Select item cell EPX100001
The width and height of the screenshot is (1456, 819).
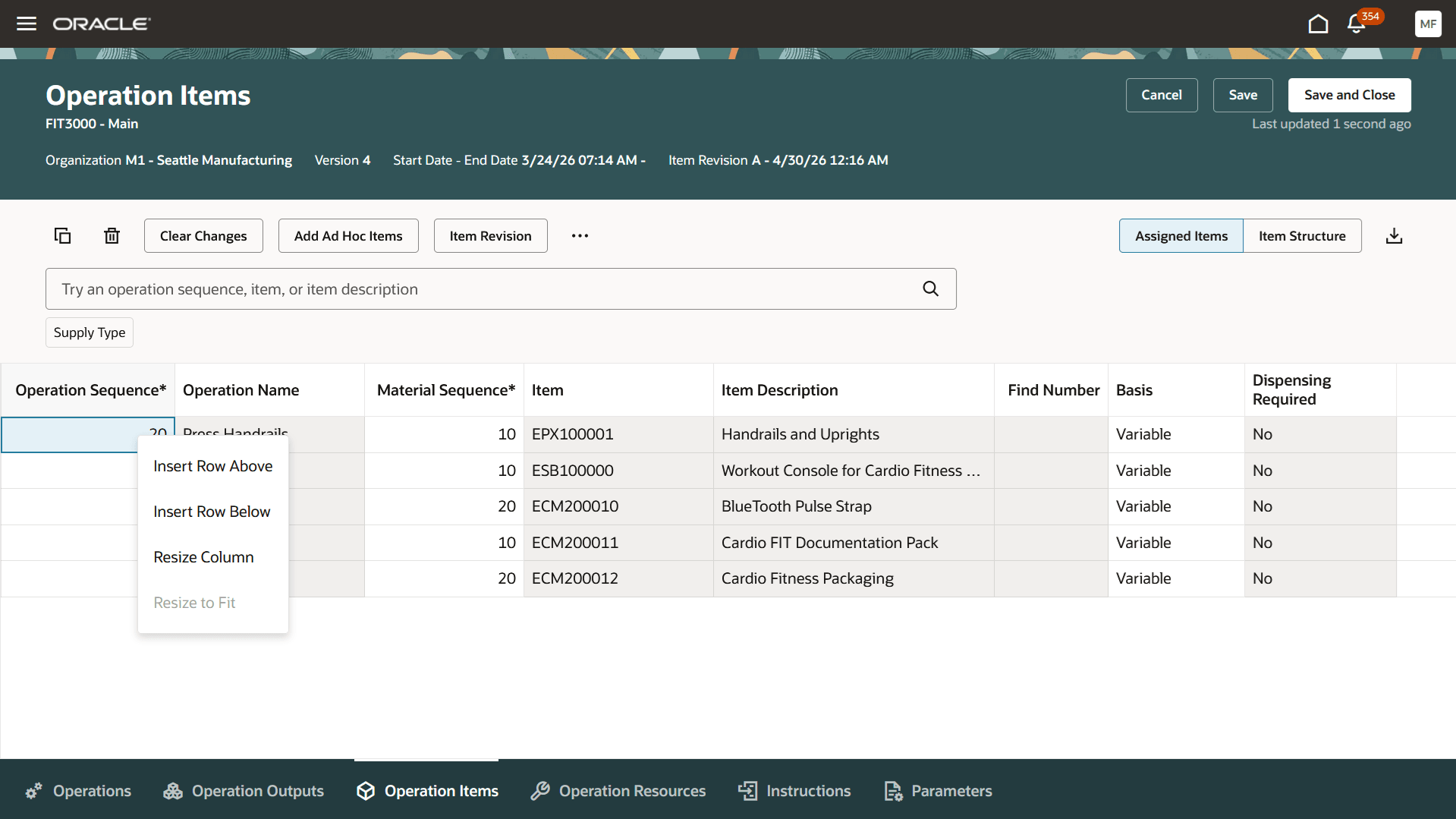[x=618, y=434]
